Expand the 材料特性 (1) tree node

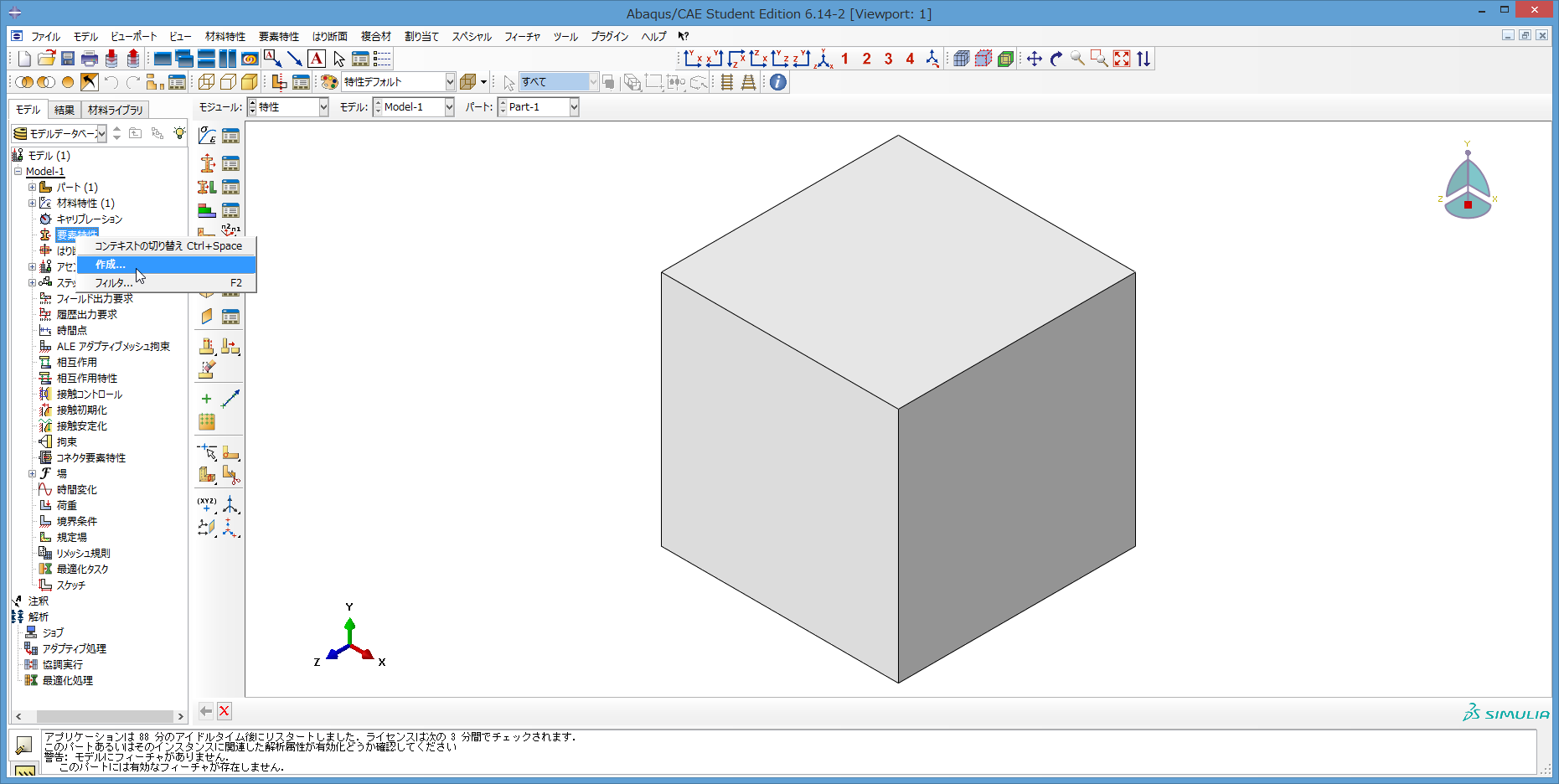click(x=32, y=204)
